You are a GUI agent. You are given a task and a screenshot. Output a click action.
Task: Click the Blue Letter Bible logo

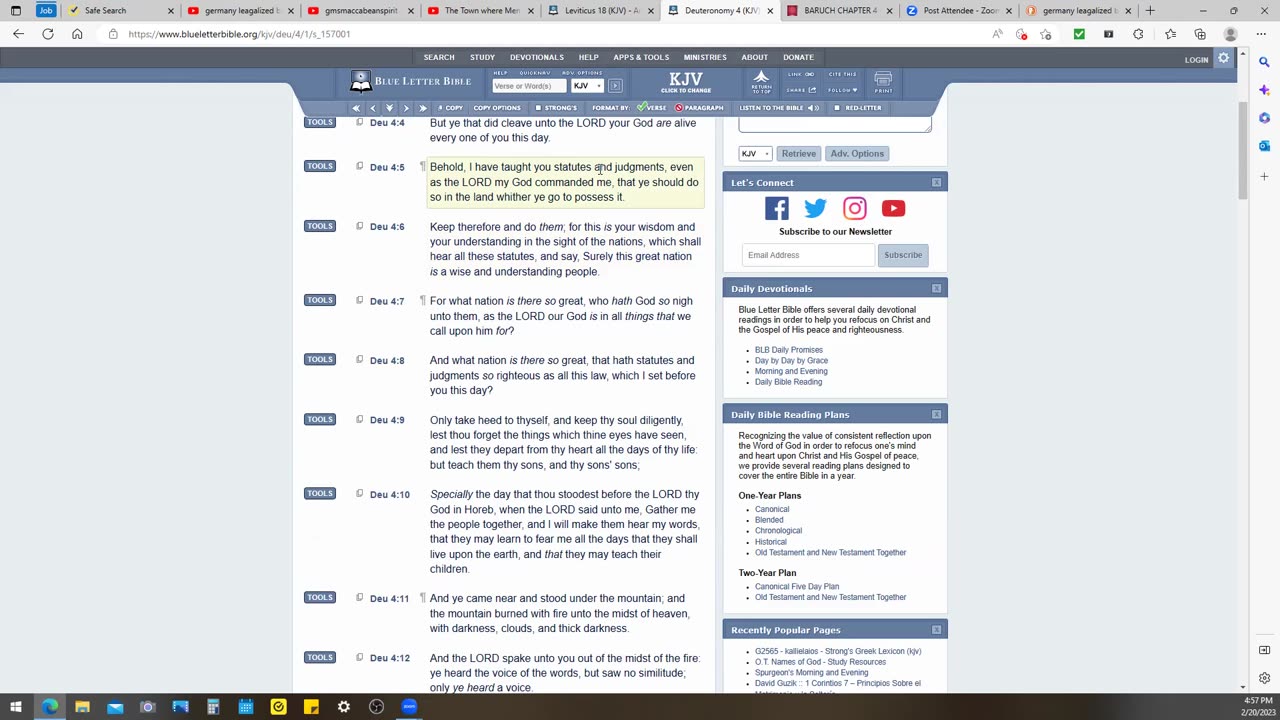pos(411,82)
